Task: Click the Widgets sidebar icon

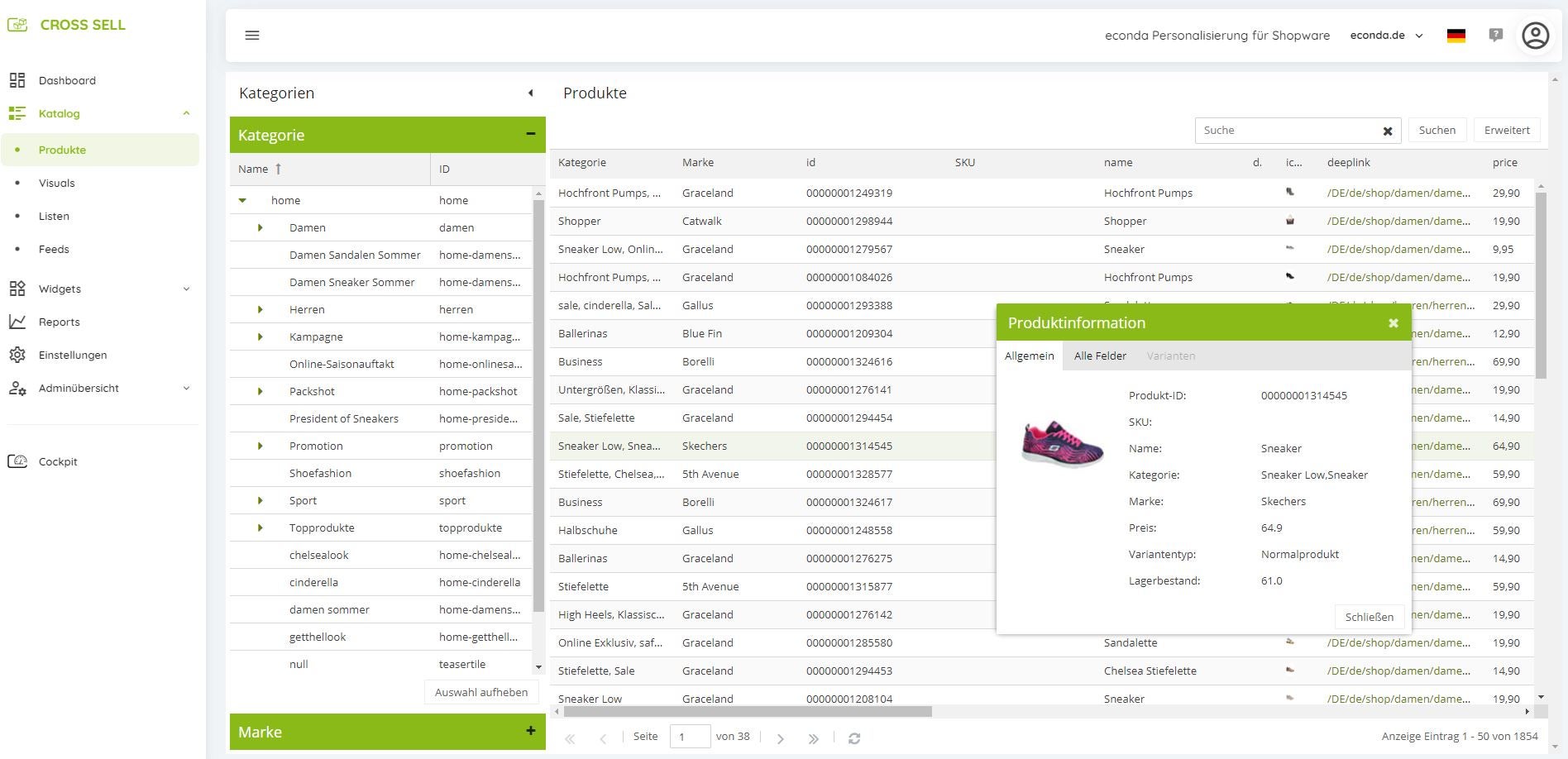Action: pos(17,289)
